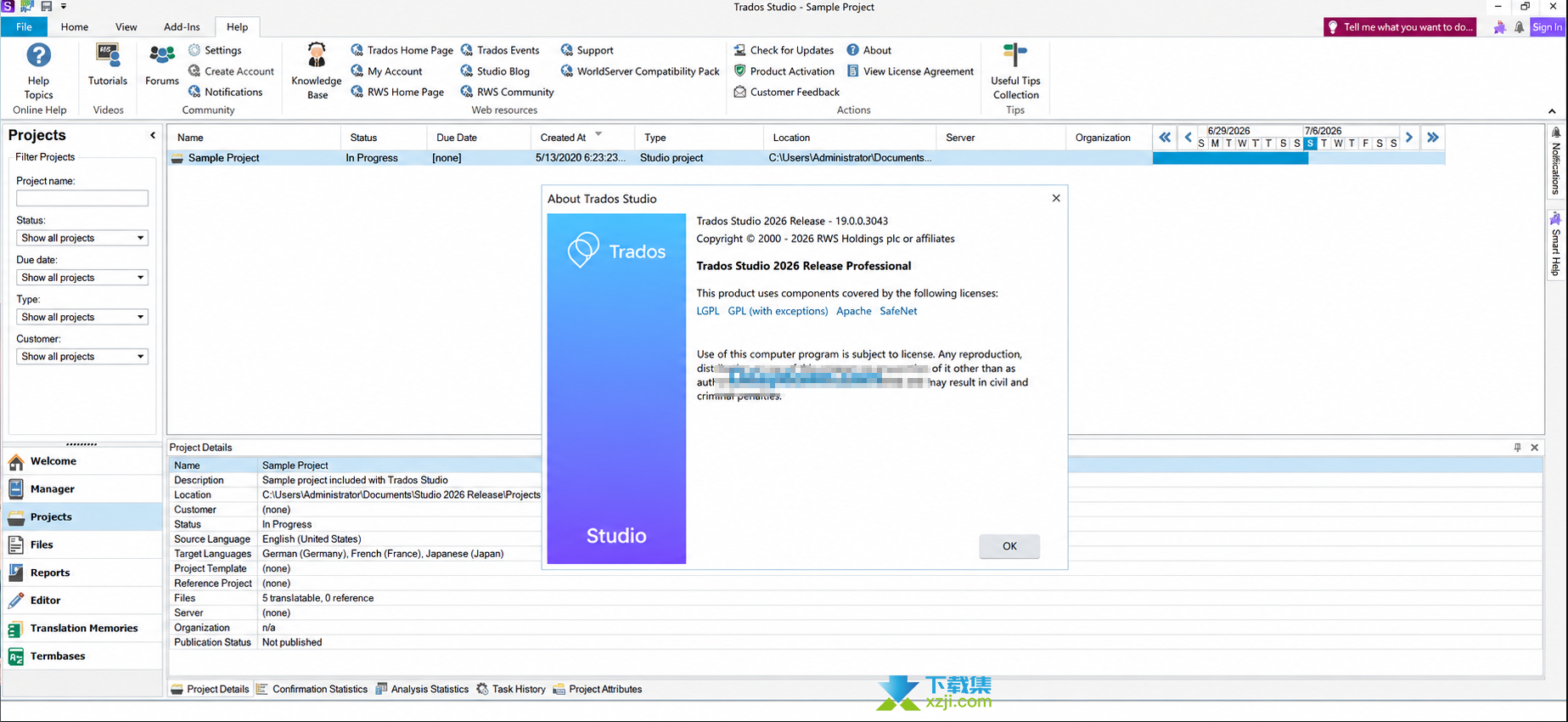Image resolution: width=1568 pixels, height=722 pixels.
Task: Open the Notifications side panel
Action: pos(1555,161)
